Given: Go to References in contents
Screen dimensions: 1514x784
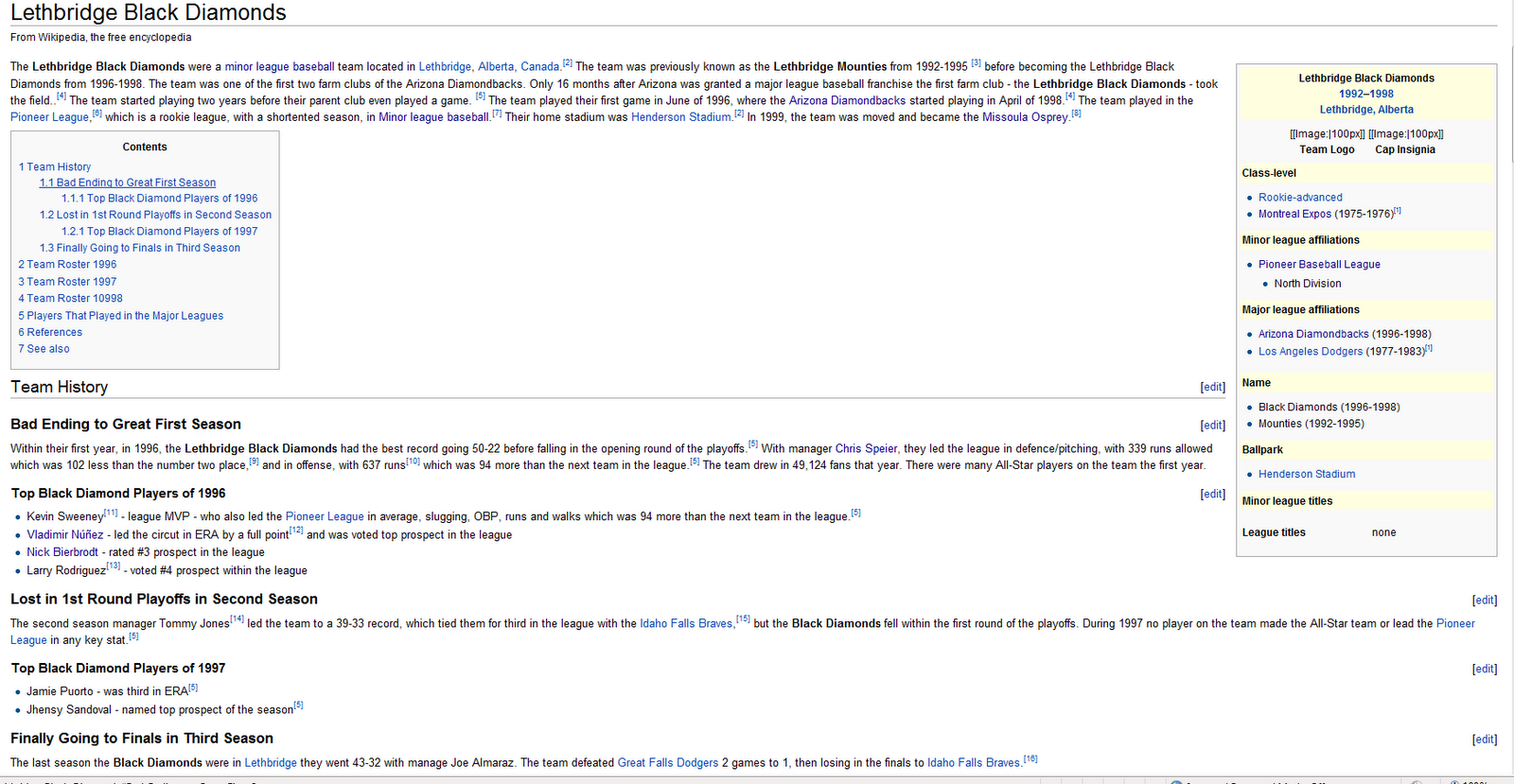Looking at the screenshot, I should 50,333.
